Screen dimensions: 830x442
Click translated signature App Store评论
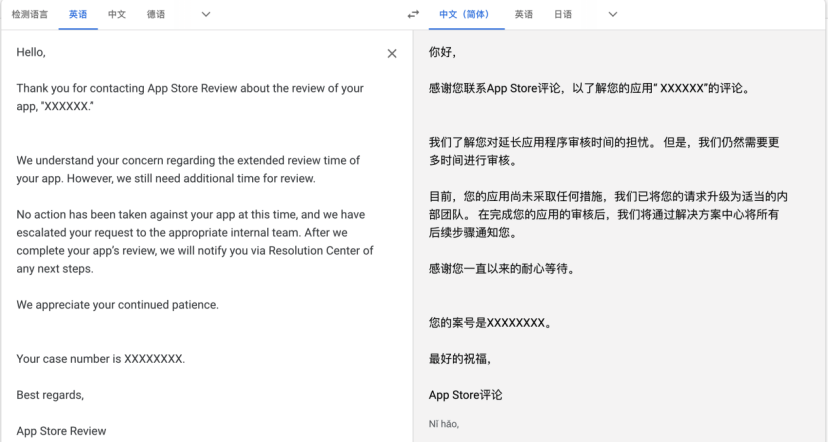pos(465,395)
